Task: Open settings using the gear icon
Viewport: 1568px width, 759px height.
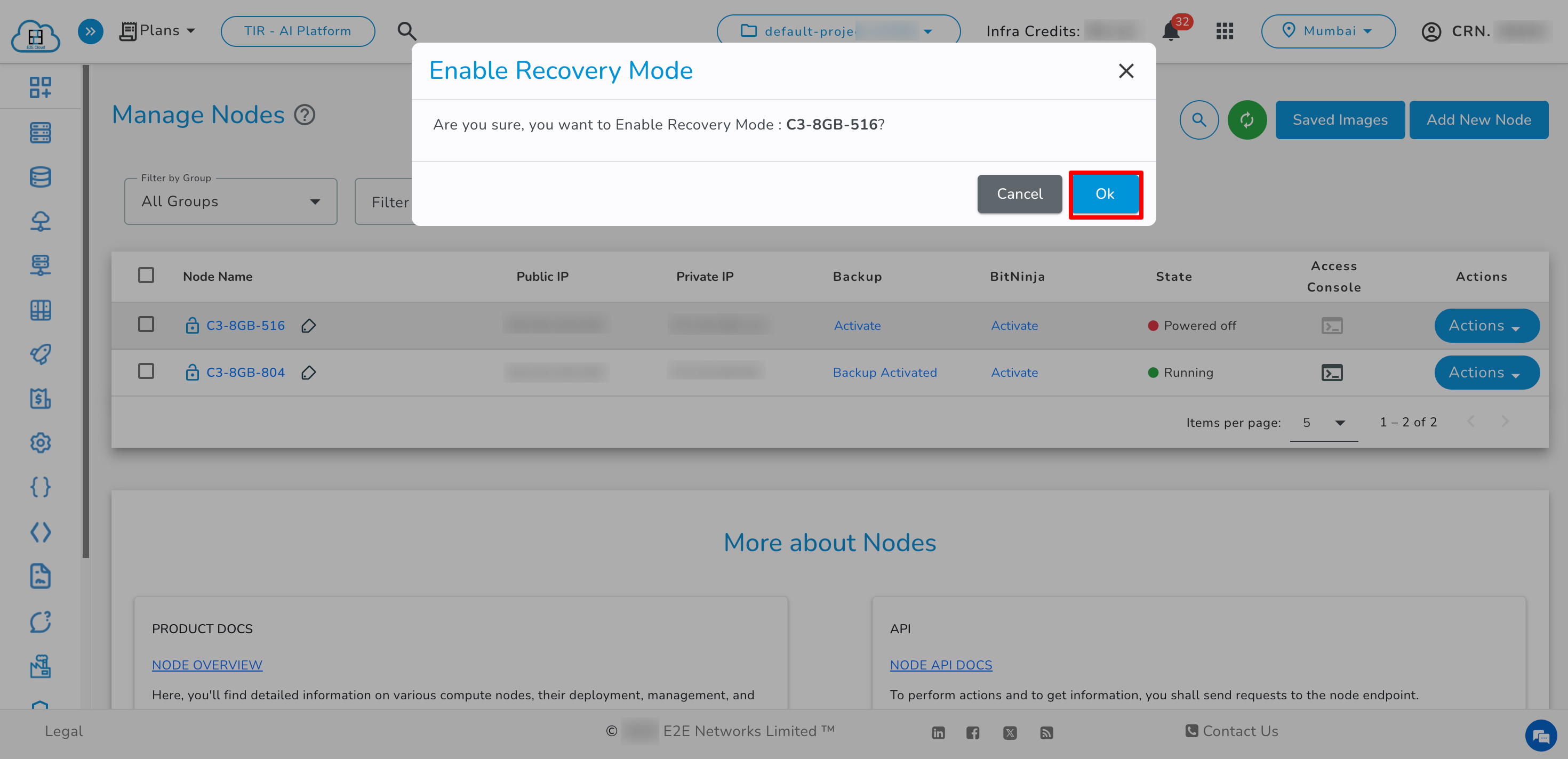Action: pyautogui.click(x=40, y=443)
